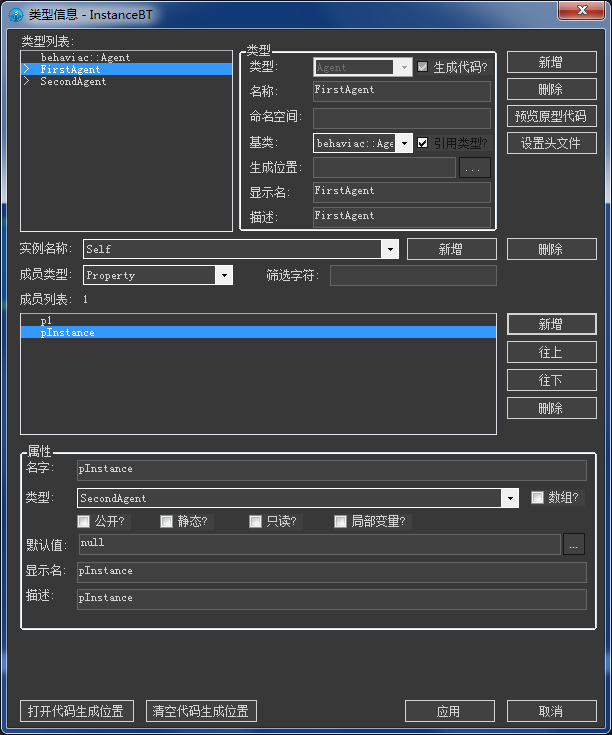Enable the 只读? checkbox

coord(256,521)
